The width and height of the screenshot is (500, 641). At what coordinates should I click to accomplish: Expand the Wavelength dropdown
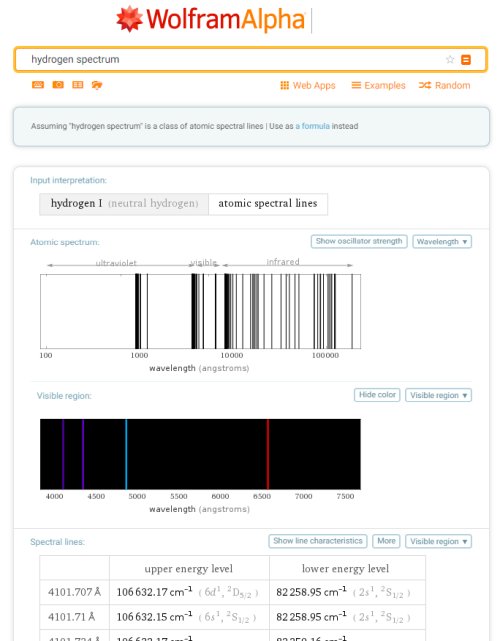[442, 242]
